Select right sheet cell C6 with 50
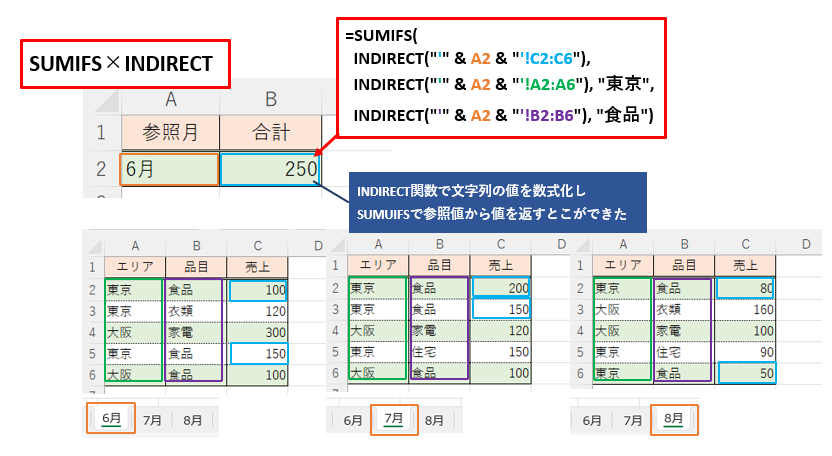832x456 pixels. [747, 373]
